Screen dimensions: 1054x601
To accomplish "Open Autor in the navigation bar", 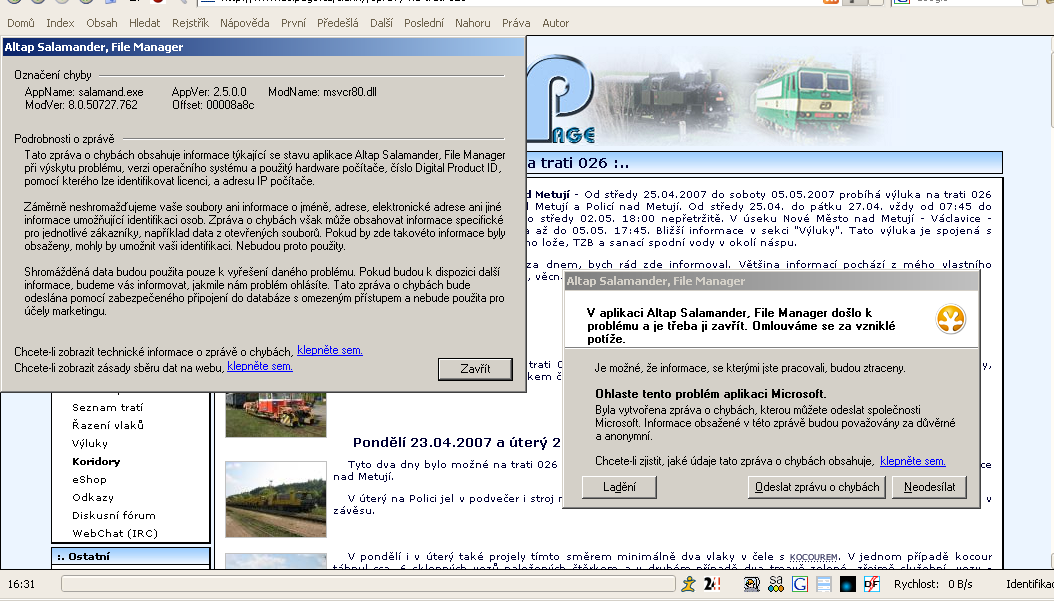I will point(555,23).
